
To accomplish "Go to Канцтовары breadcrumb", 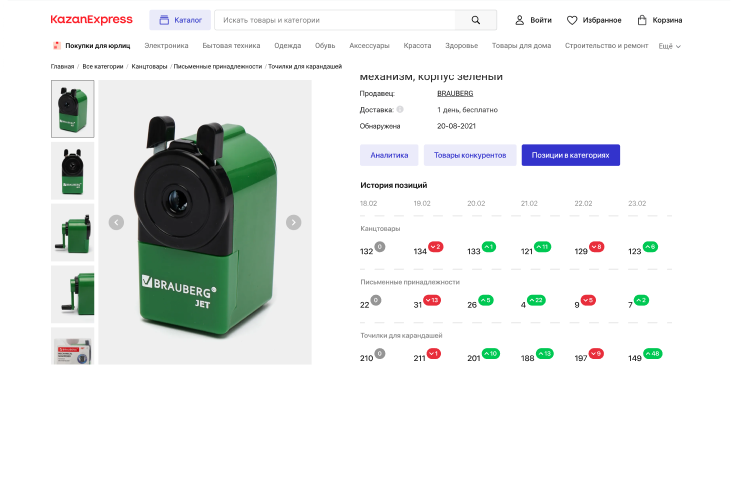I will (x=149, y=66).
